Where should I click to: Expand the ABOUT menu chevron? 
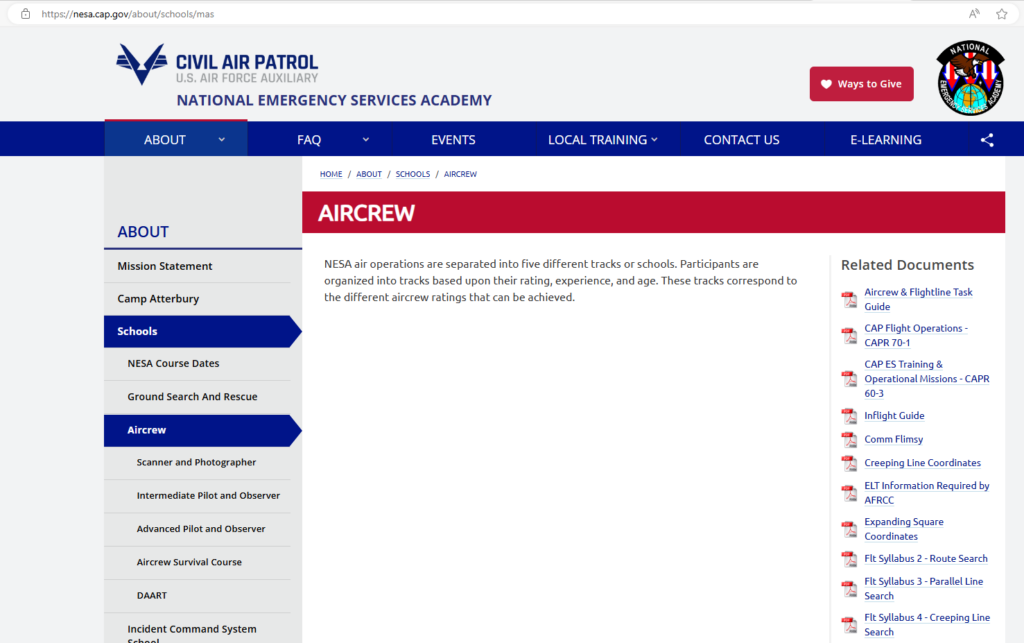click(222, 140)
